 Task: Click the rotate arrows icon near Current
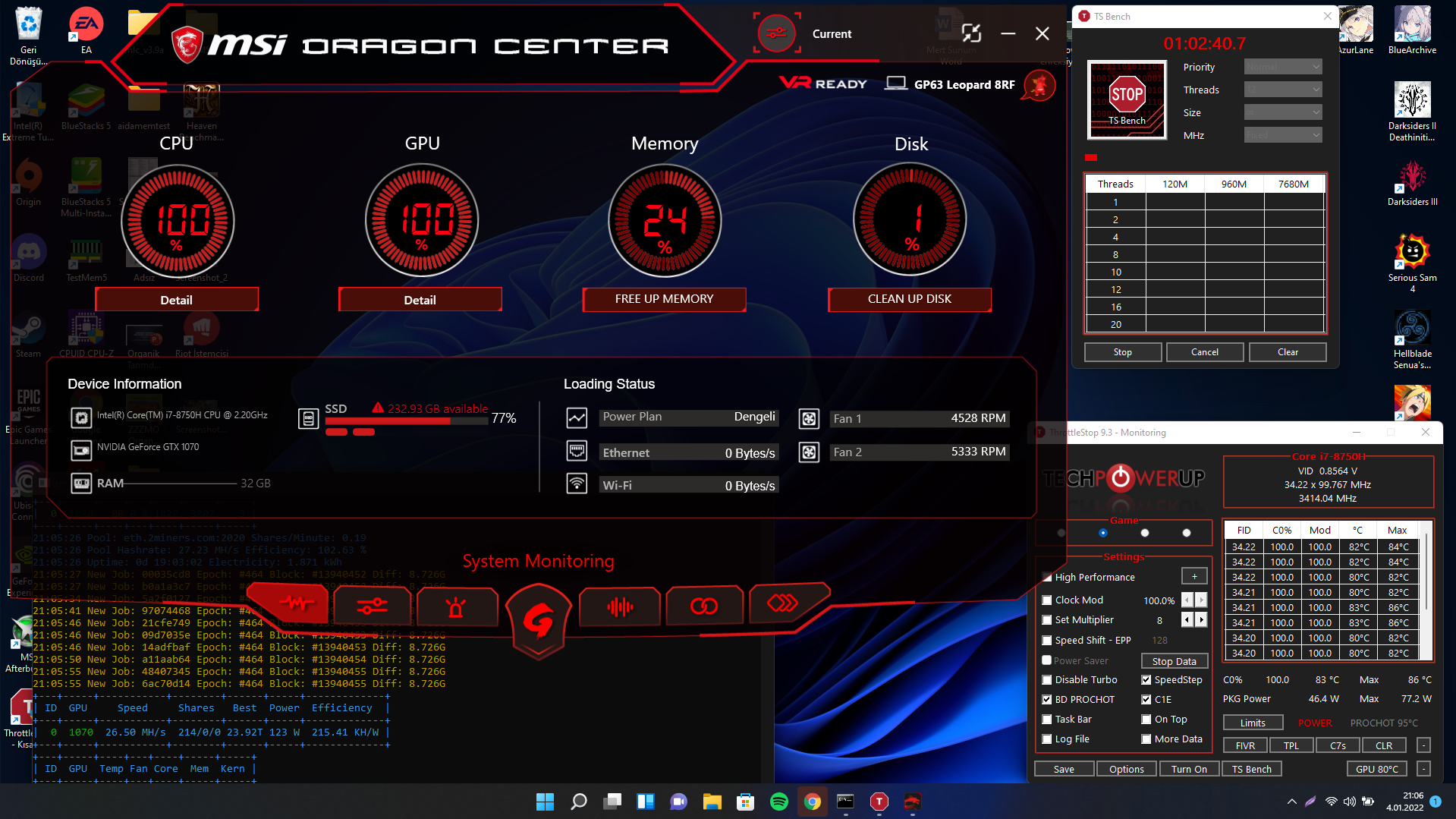[x=971, y=33]
